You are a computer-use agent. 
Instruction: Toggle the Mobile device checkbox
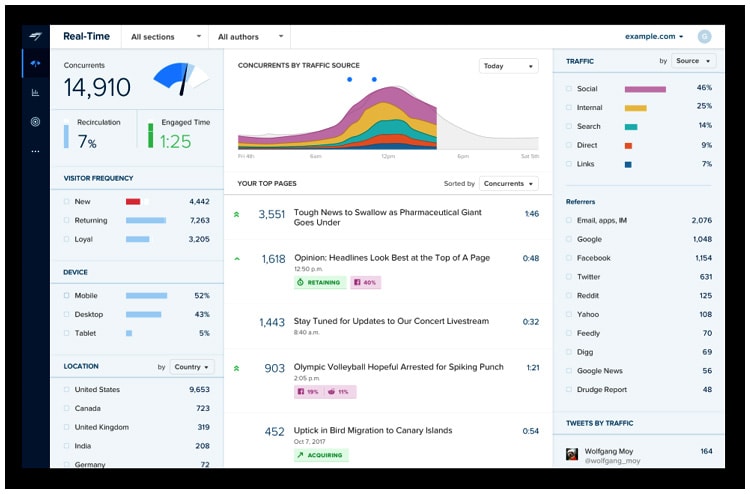(66, 296)
